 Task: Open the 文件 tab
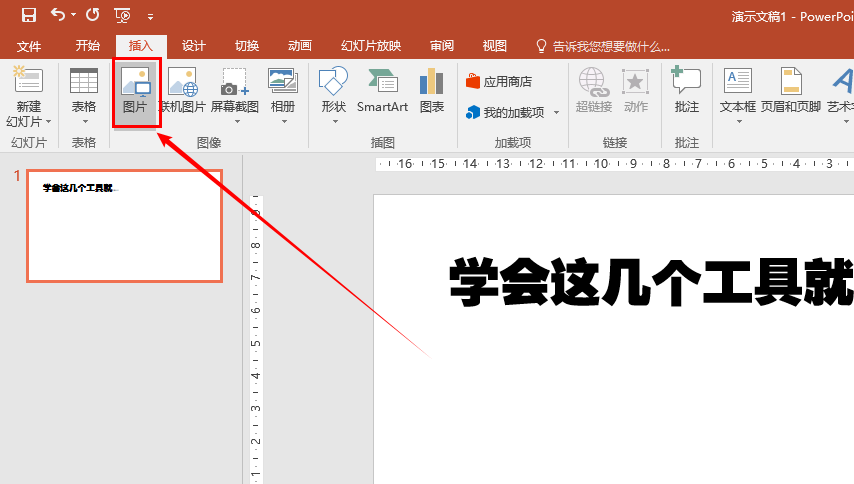click(x=28, y=46)
